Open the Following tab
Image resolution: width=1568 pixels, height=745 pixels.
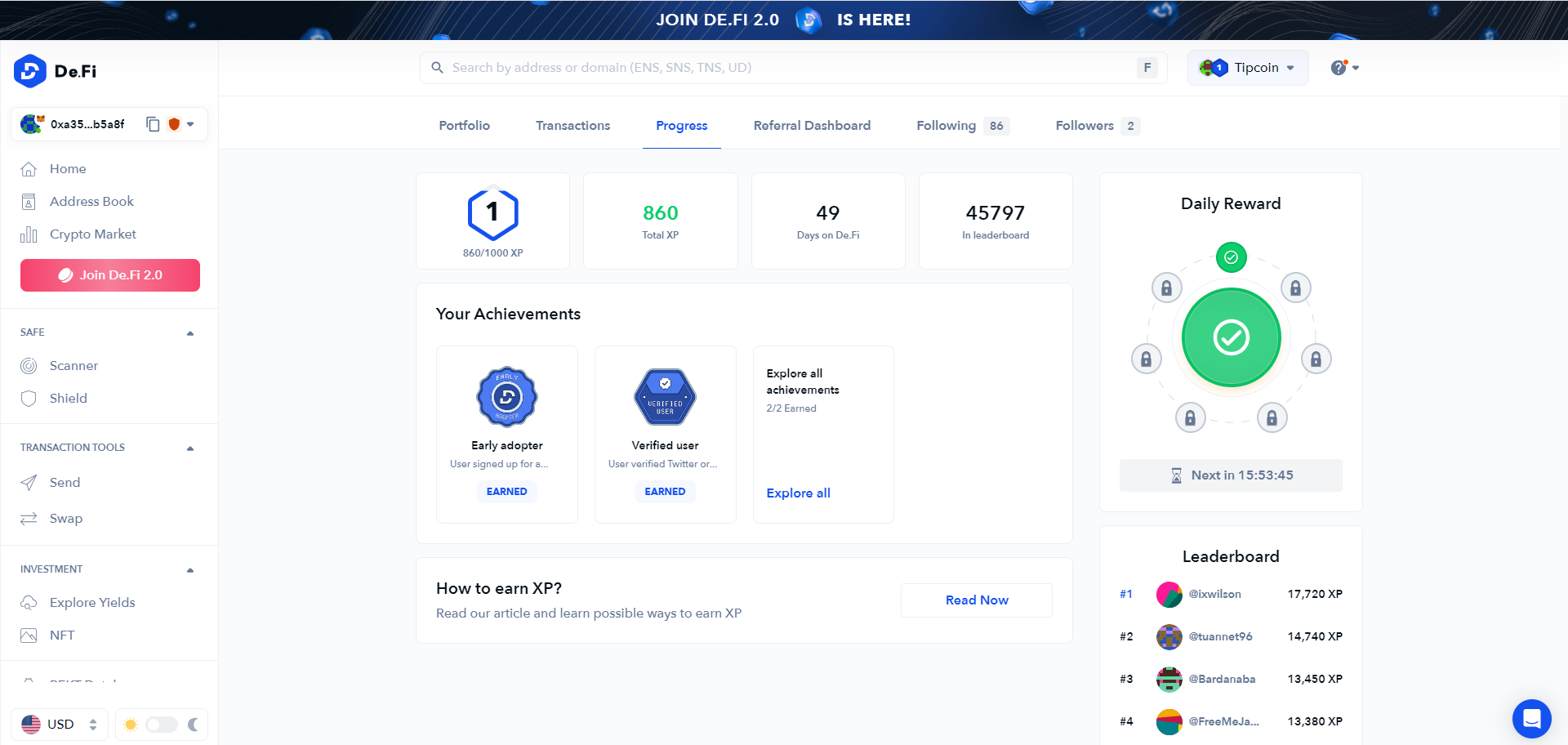point(963,126)
